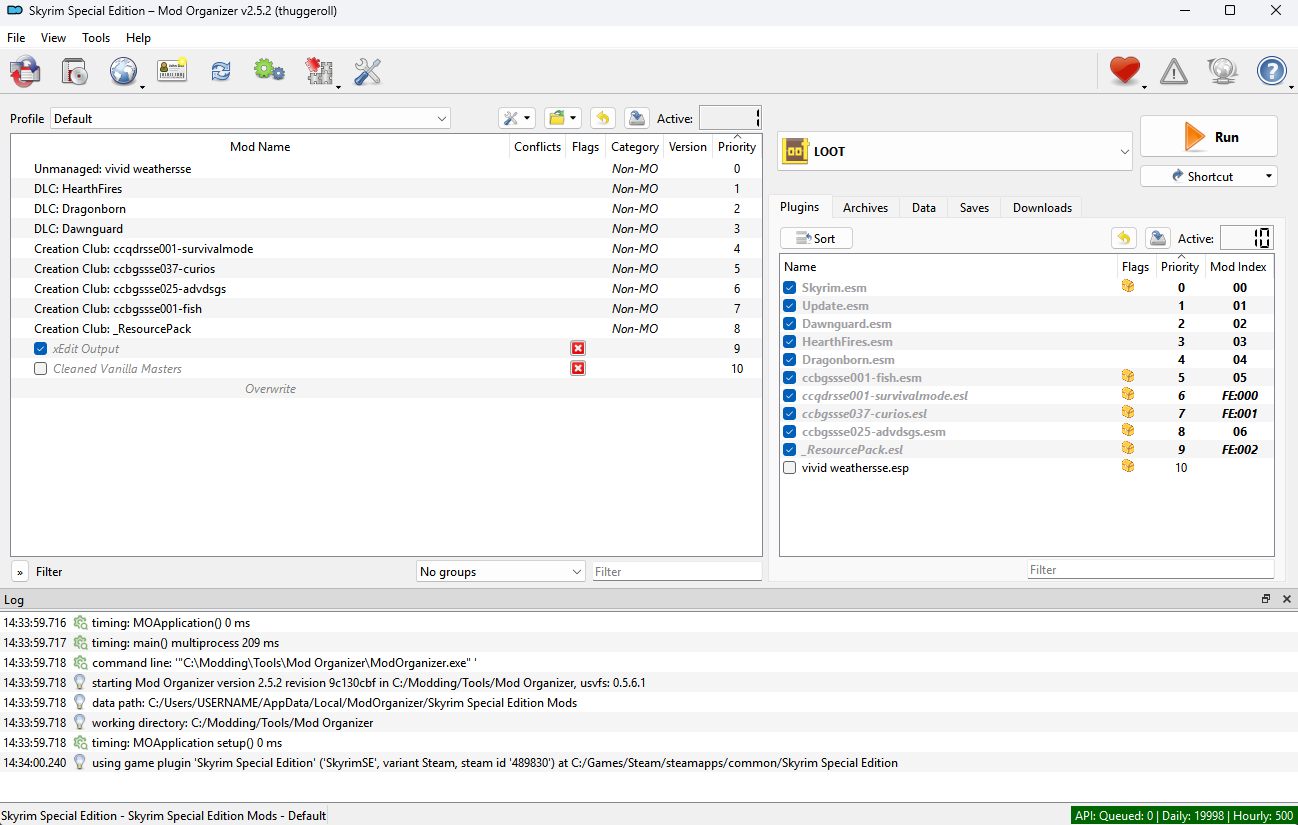Screen dimensions: 1298x825
Task: Open the Help menu
Action: (x=138, y=38)
